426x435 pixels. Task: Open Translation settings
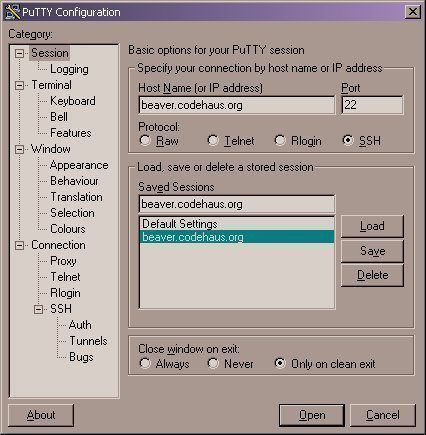point(76,197)
